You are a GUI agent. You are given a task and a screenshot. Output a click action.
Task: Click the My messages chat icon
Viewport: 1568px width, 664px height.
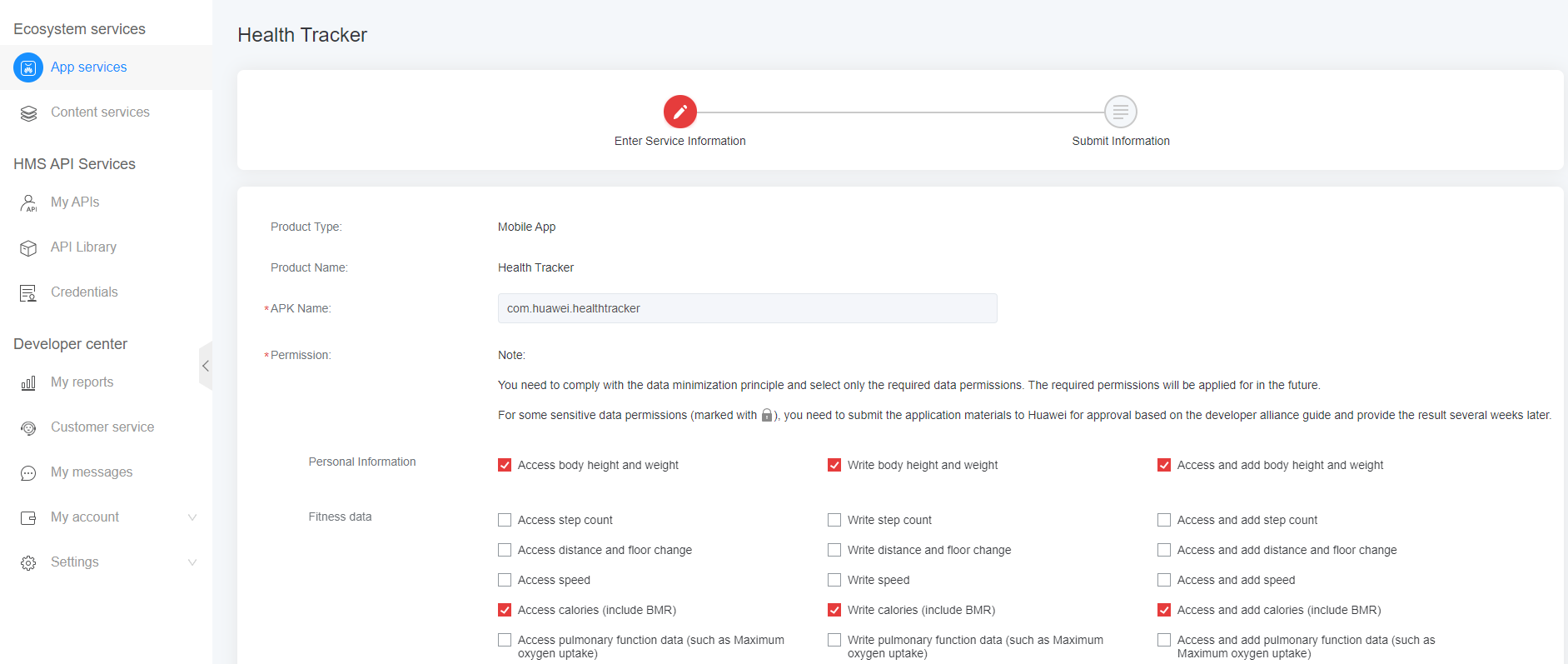click(x=28, y=473)
